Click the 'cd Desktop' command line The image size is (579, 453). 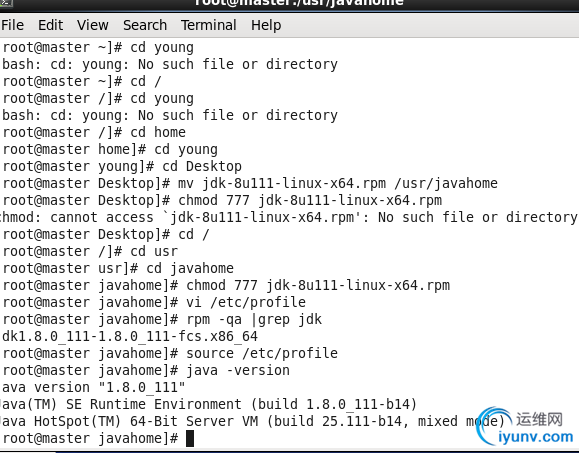point(121,167)
